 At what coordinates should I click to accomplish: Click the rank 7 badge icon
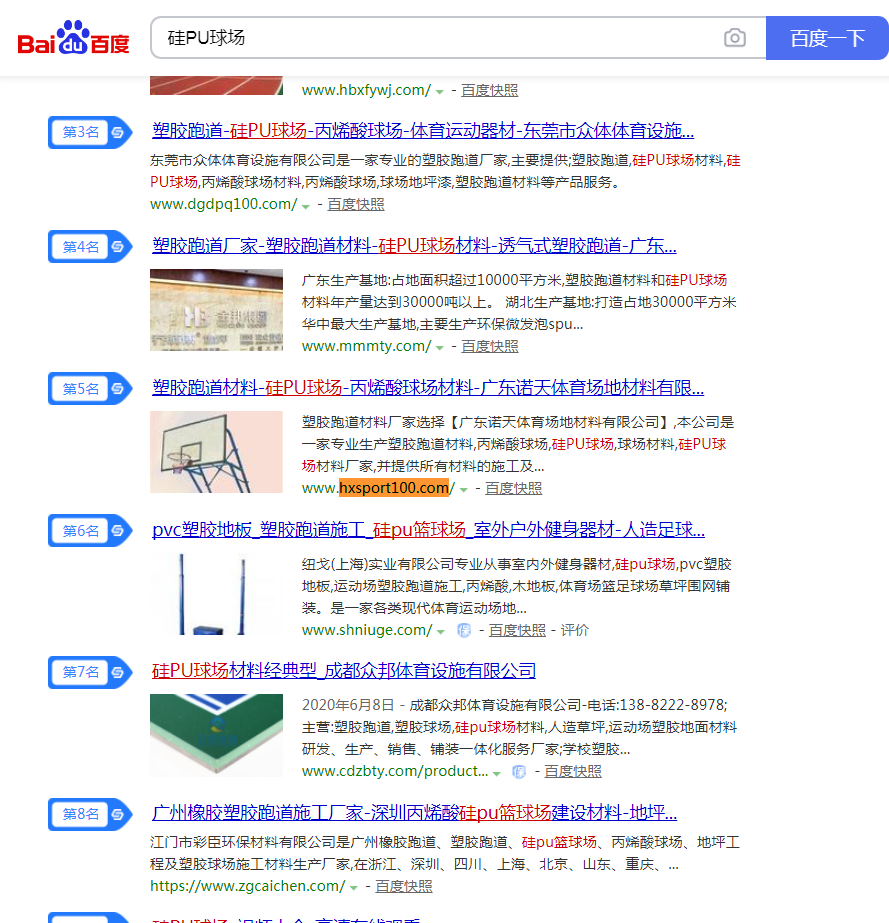[x=90, y=672]
